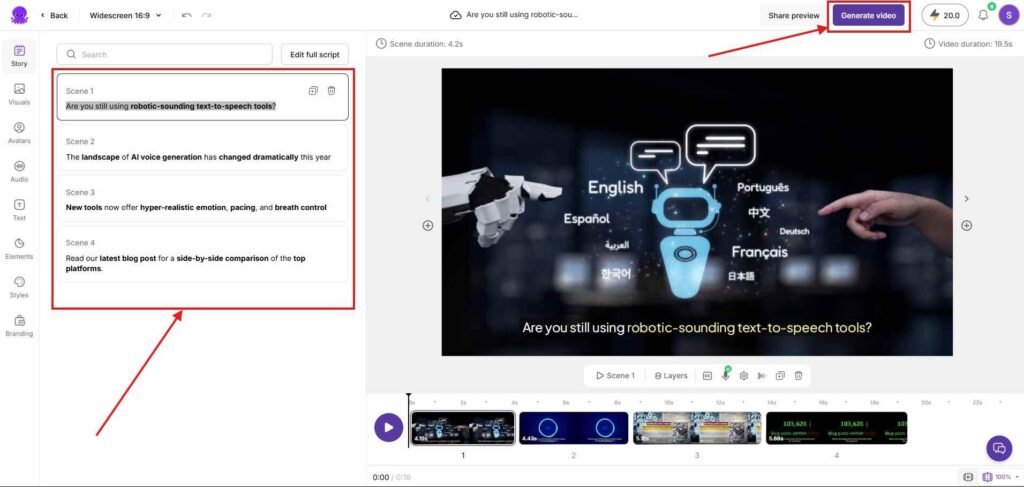Toggle captions icon in scene toolbar
The height and width of the screenshot is (487, 1024).
point(707,375)
